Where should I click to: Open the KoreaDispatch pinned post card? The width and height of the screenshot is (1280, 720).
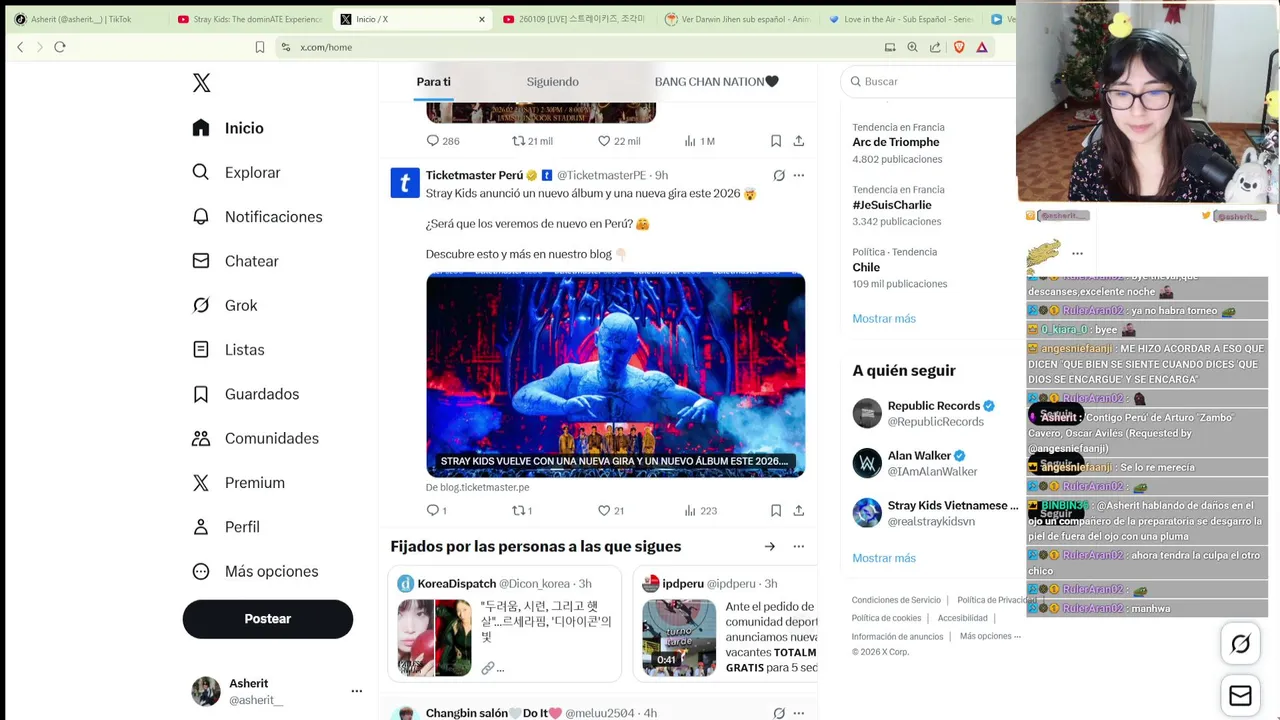(505, 624)
